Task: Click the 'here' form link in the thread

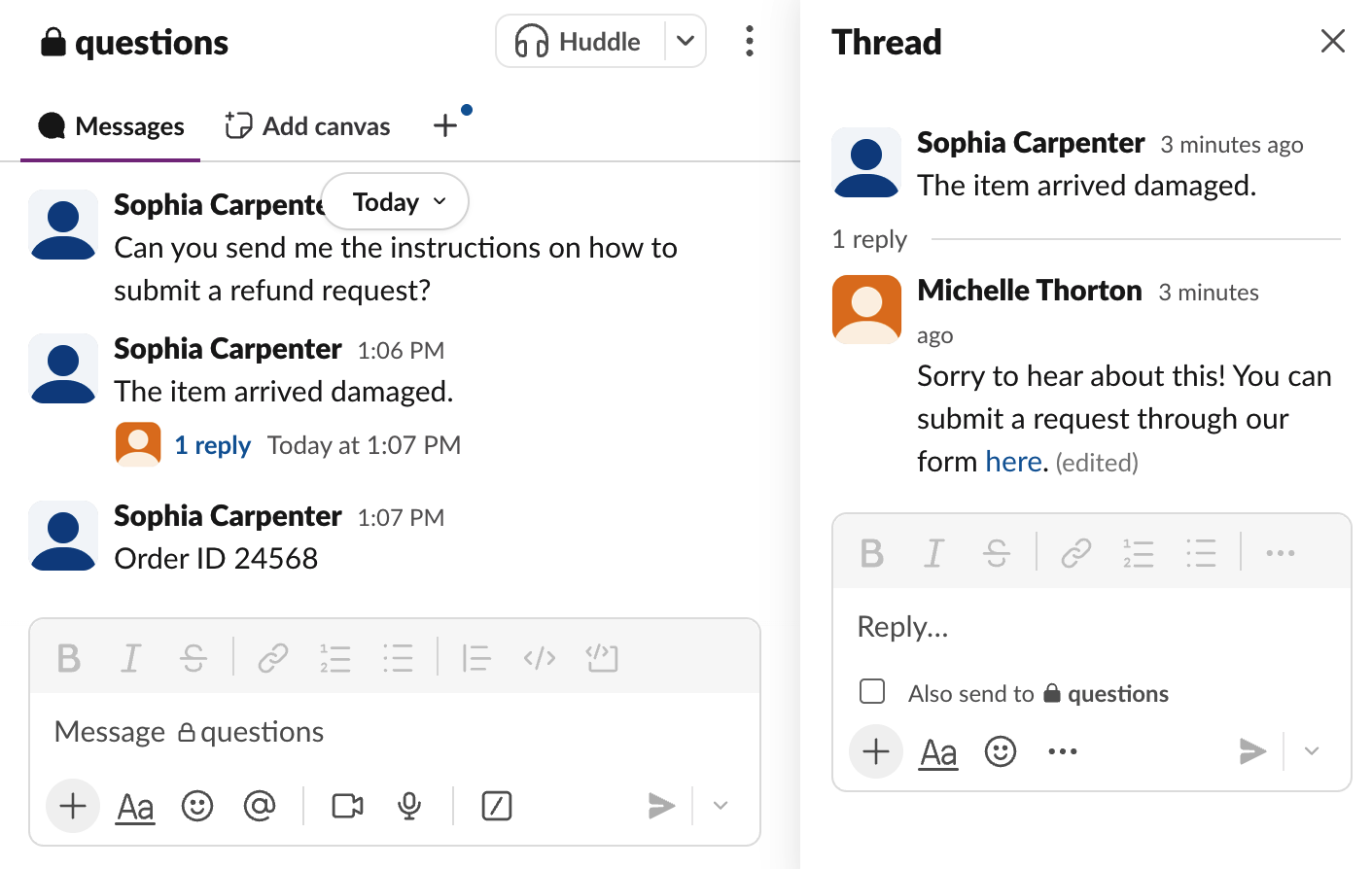Action: pos(1013,462)
